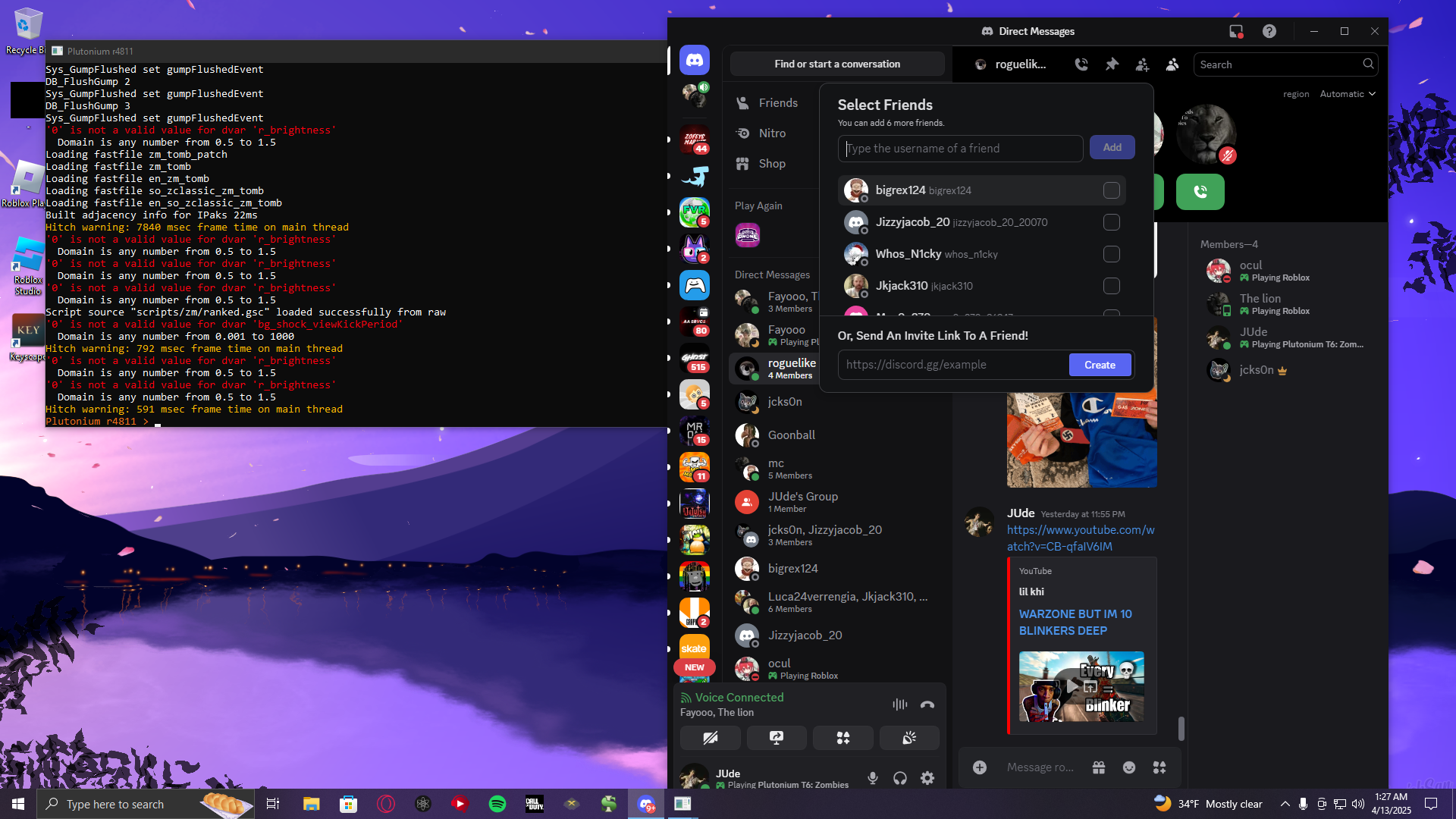Image resolution: width=1456 pixels, height=819 pixels.
Task: Open the skate server icon
Action: pos(695,648)
